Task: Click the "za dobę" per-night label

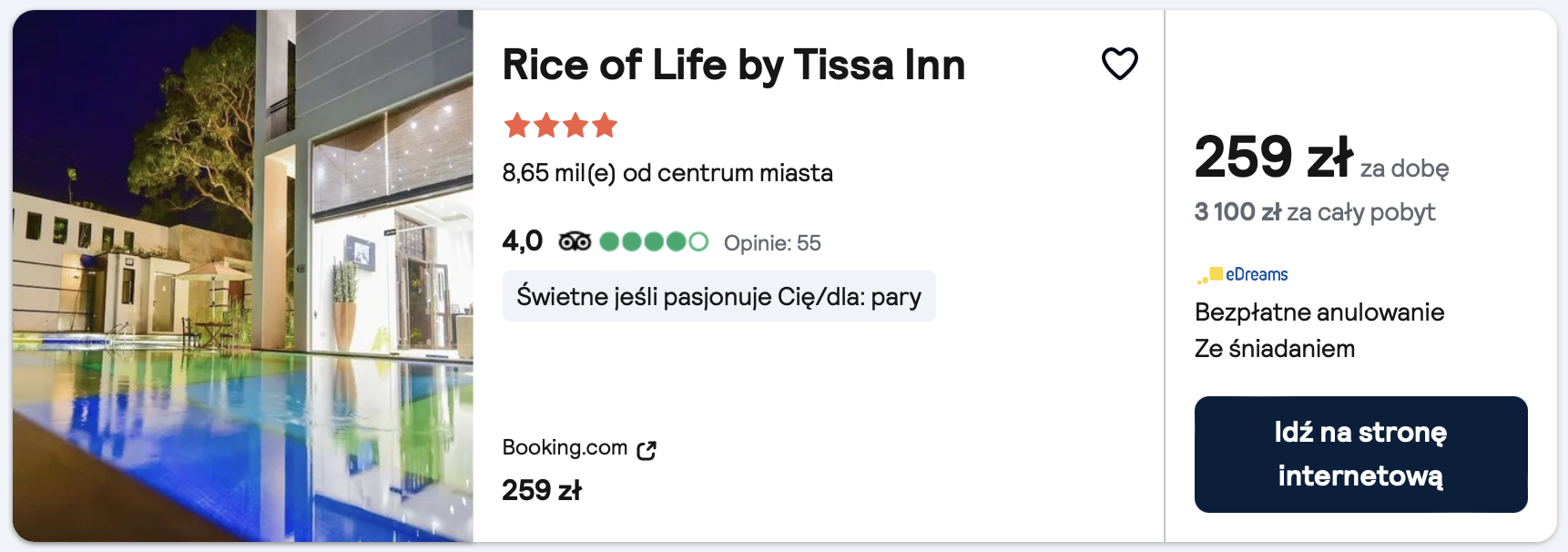Action: tap(1404, 169)
